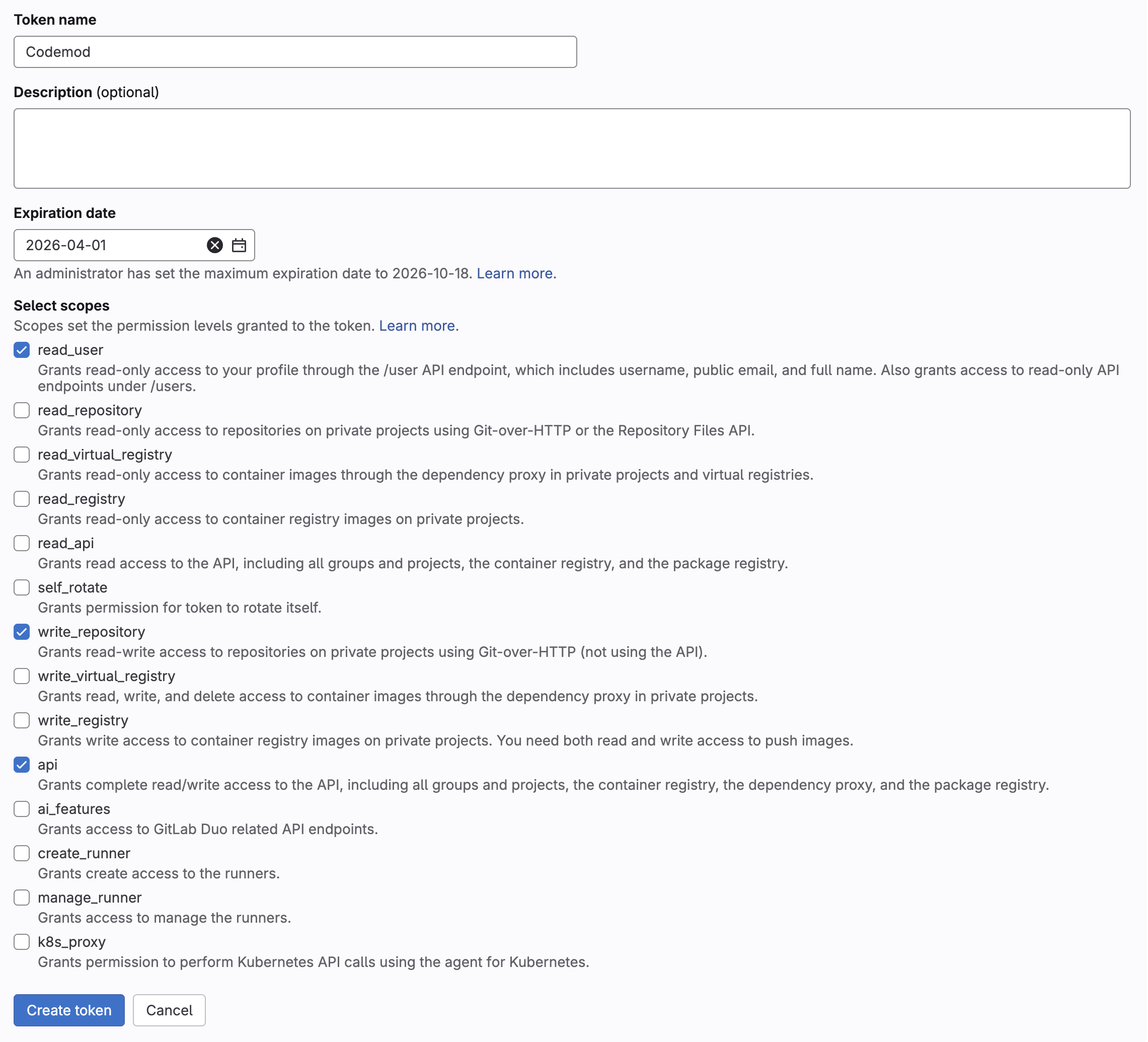
Task: Enable the read_repository scope
Action: (22, 411)
